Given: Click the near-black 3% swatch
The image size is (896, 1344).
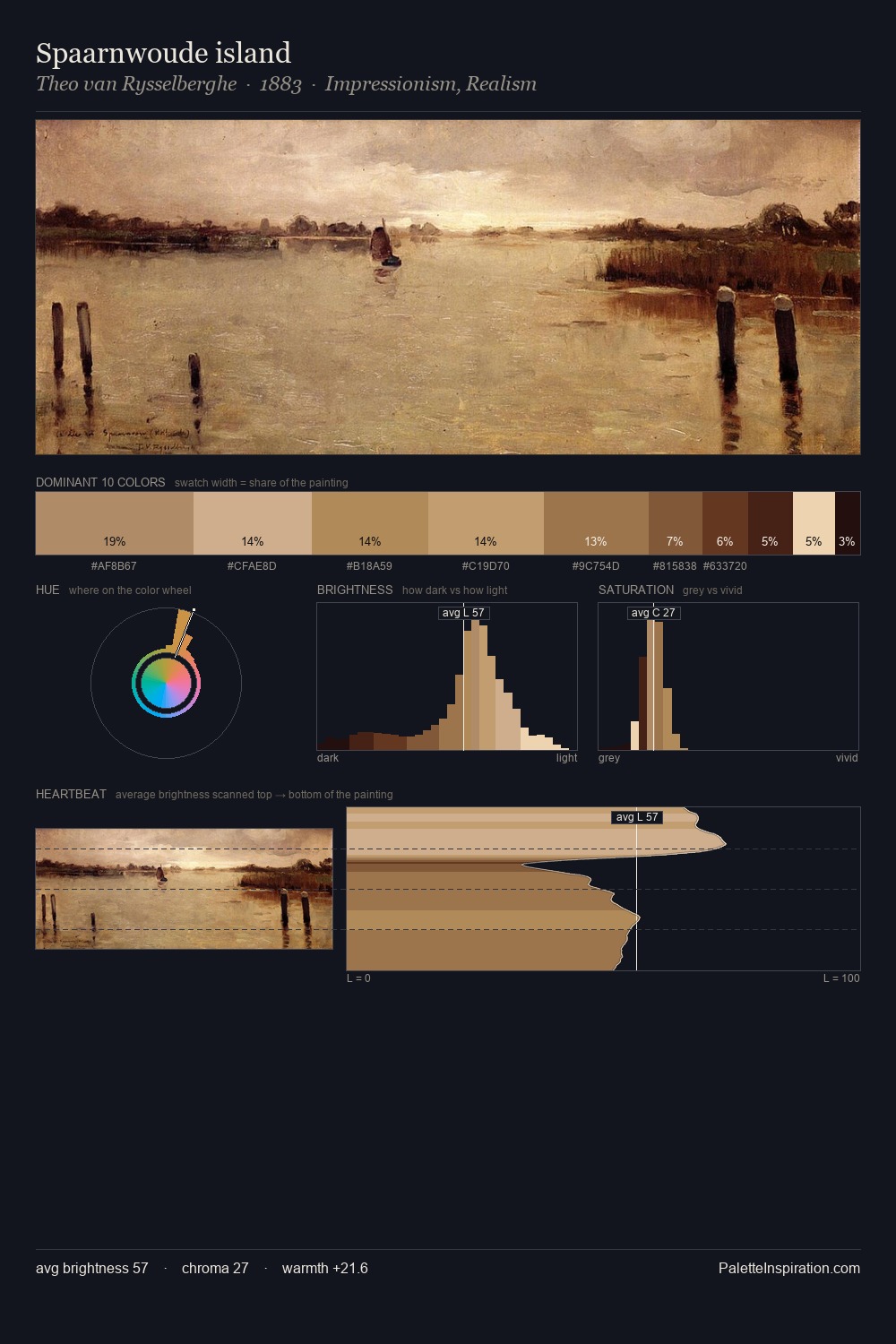Looking at the screenshot, I should click(x=848, y=523).
